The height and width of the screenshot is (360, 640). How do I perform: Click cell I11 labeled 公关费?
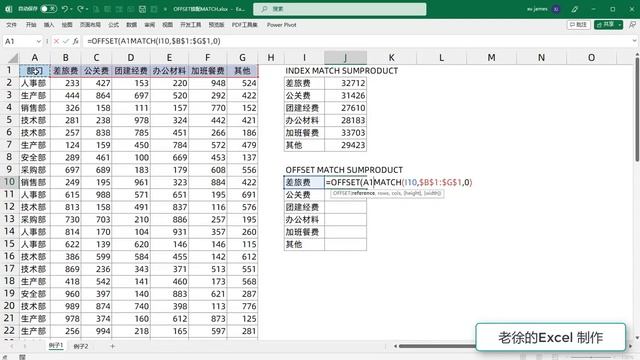304,195
